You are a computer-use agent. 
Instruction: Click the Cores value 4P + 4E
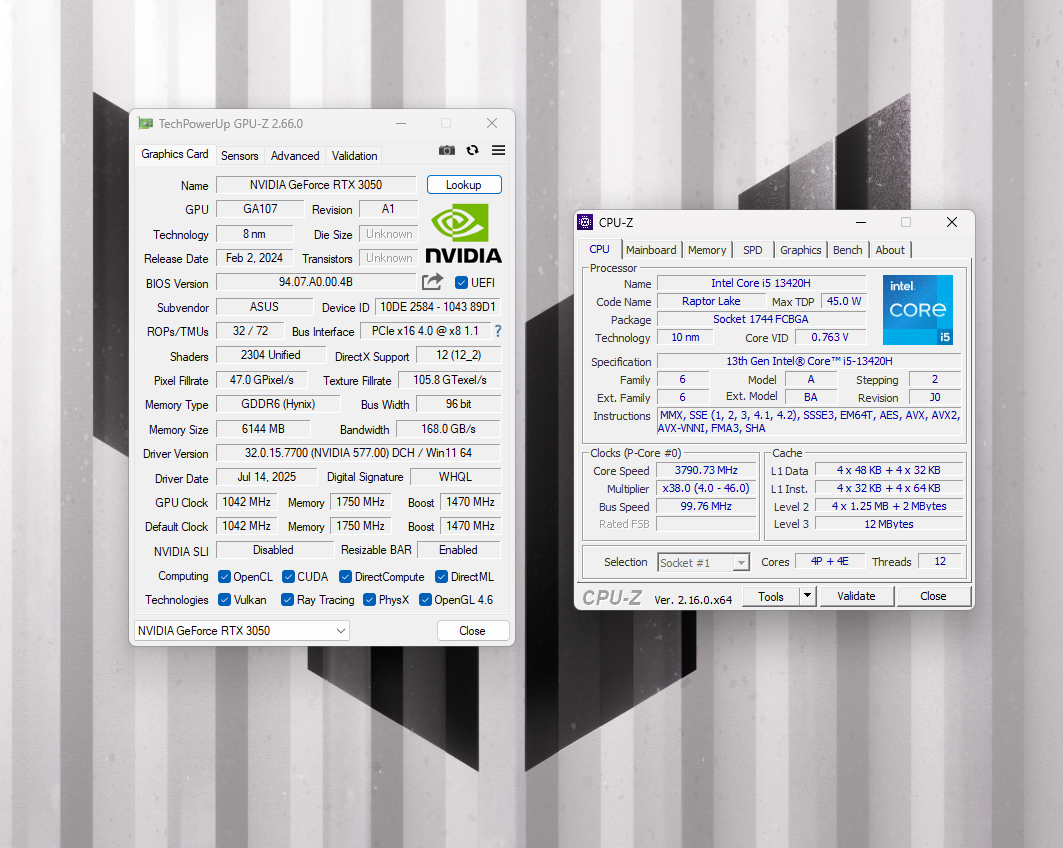point(830,561)
